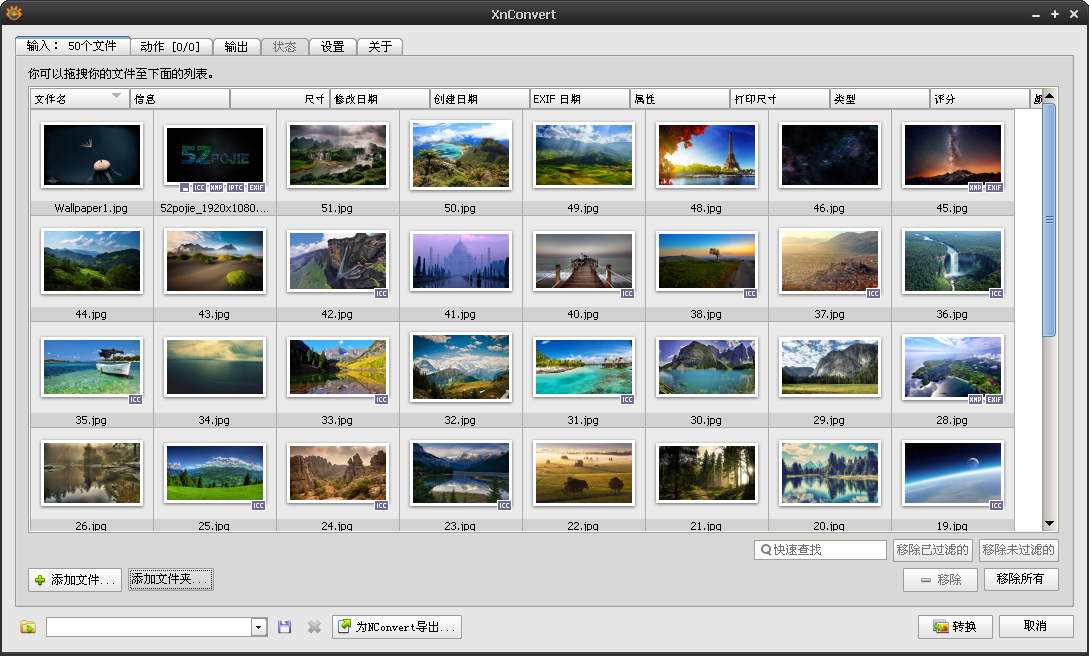The image size is (1089, 656).
Task: Click the sort arrow in 文件名 column header
Action: tap(117, 96)
